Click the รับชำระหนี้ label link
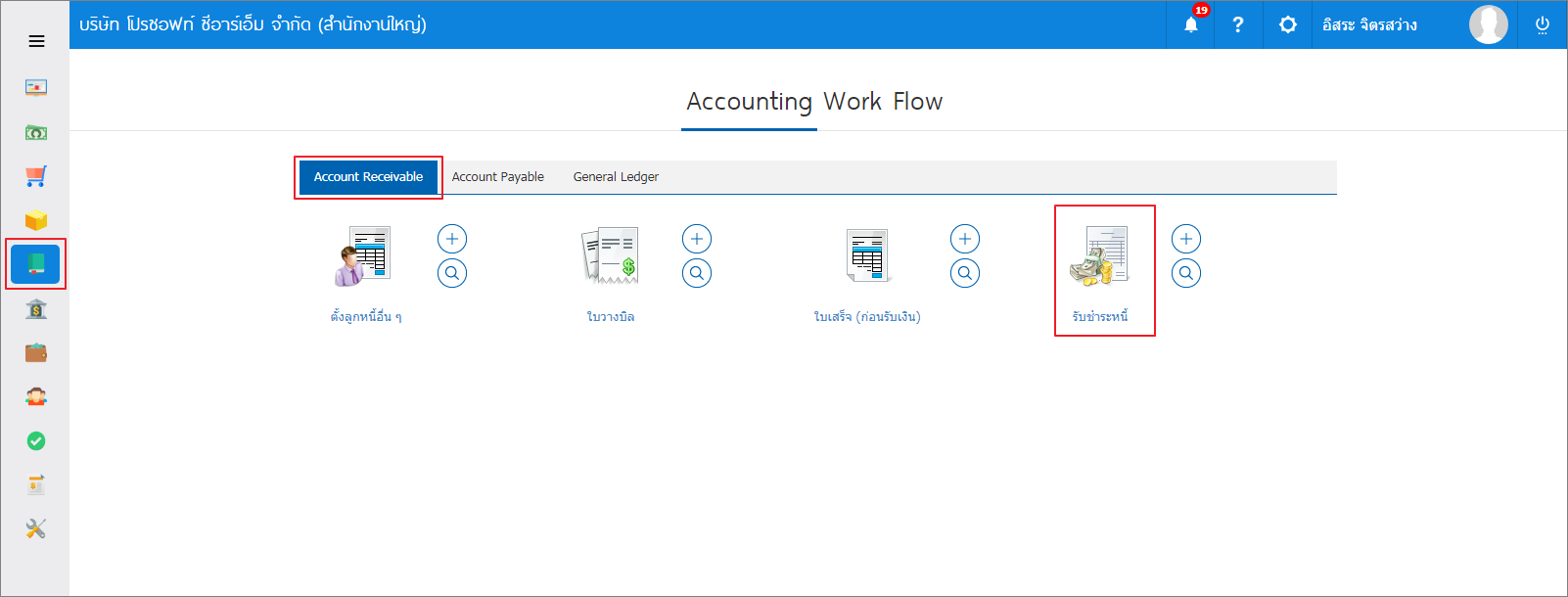The width and height of the screenshot is (1568, 597). pyautogui.click(x=1100, y=316)
